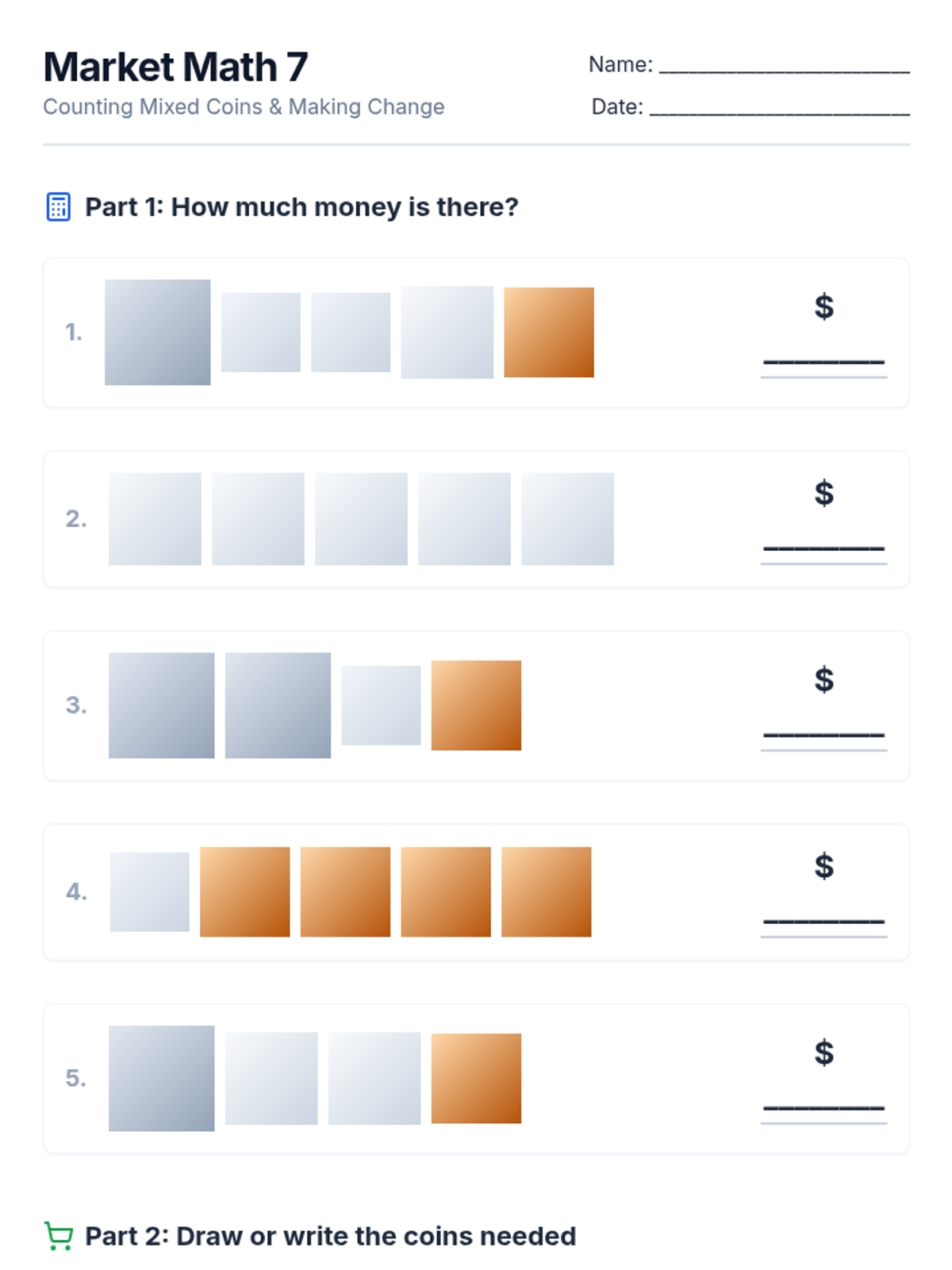
Task: Click the middle silver coin in problem 2
Action: [361, 519]
